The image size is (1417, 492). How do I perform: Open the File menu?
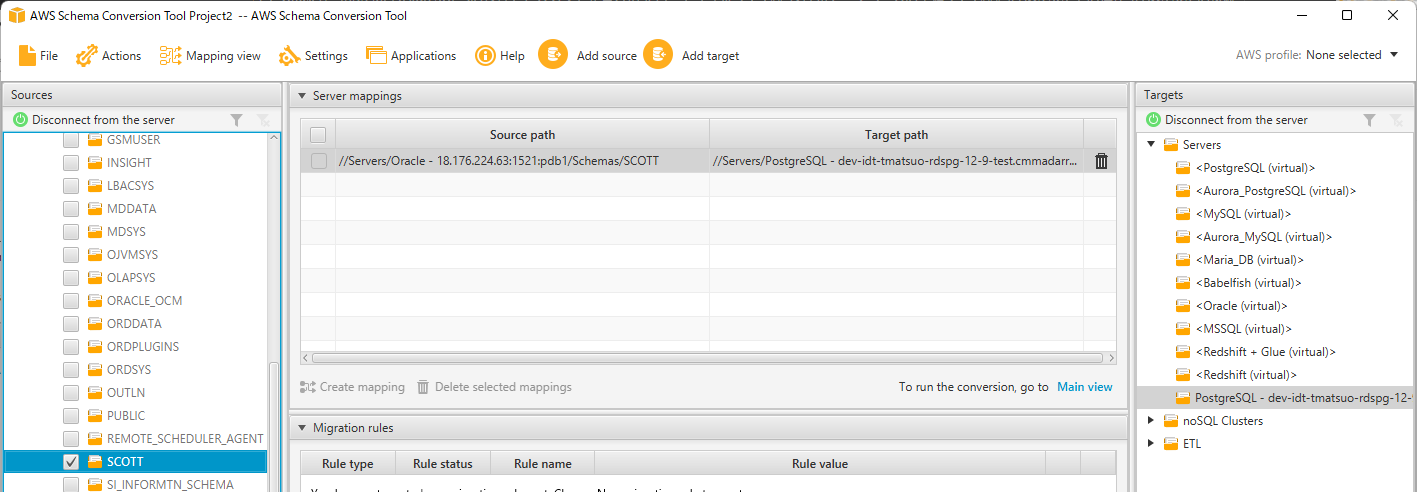point(38,56)
